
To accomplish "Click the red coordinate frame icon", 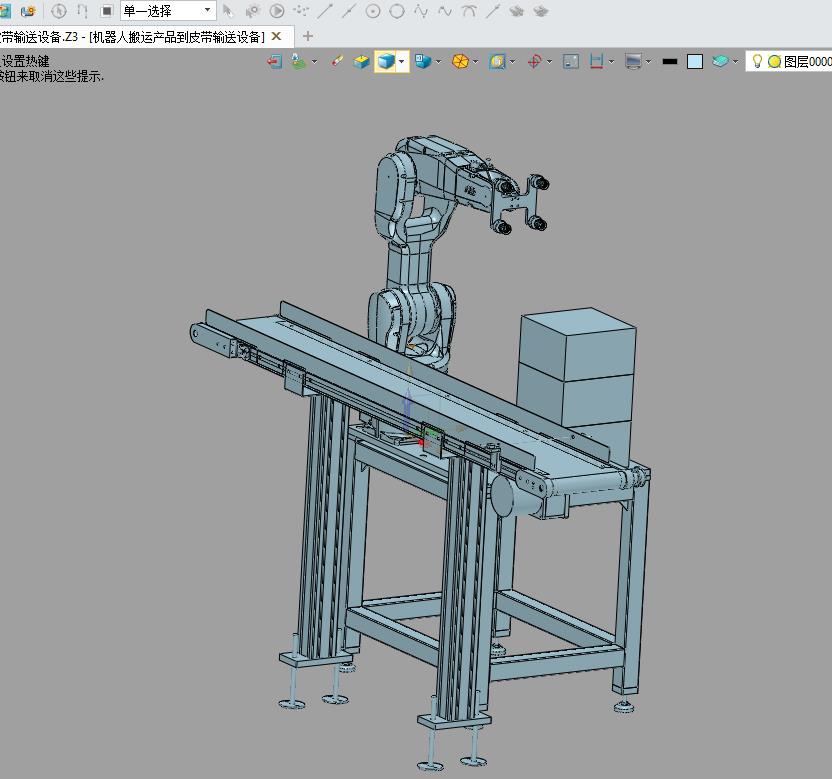I will tap(534, 62).
